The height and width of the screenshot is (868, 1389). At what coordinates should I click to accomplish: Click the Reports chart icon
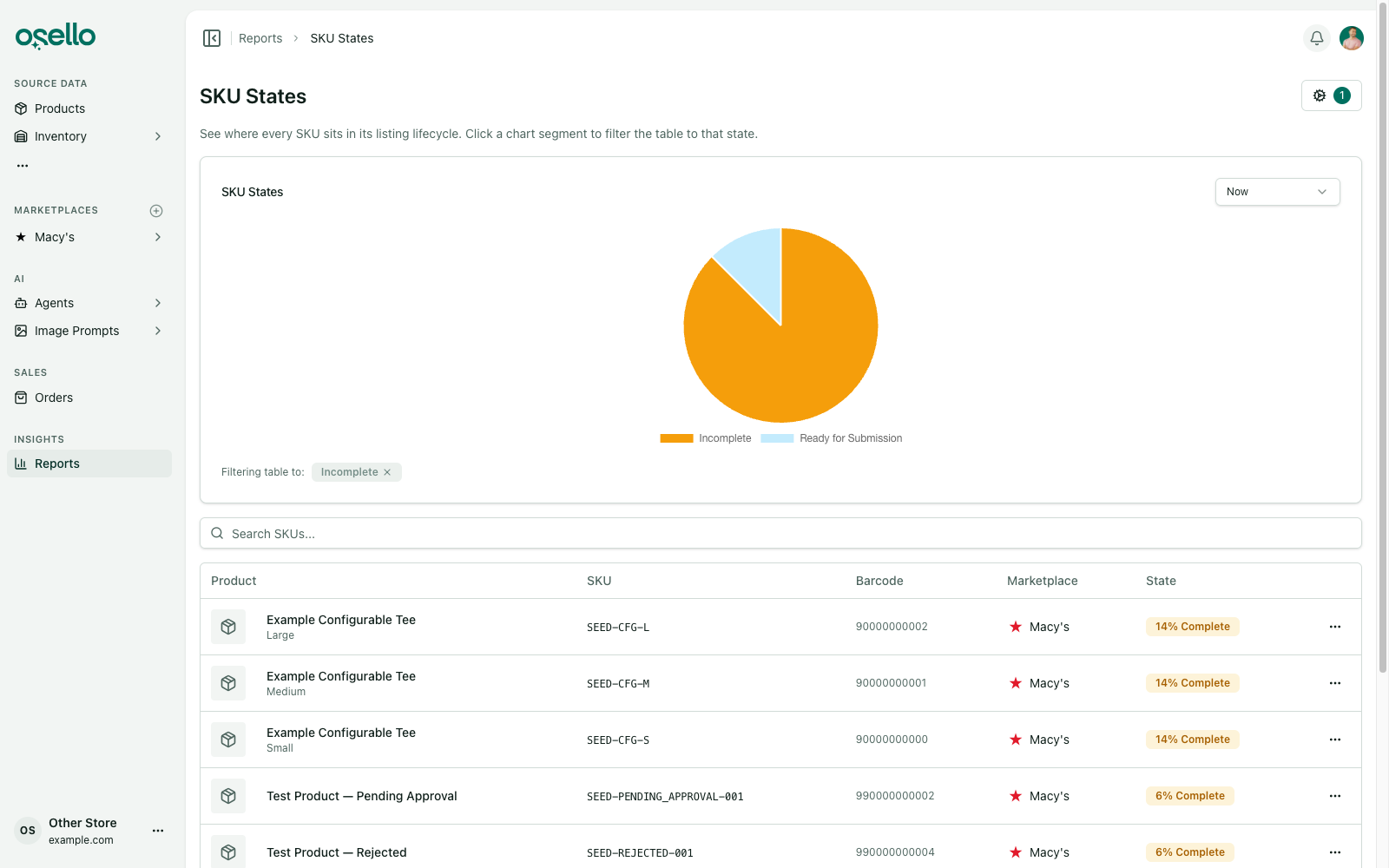21,464
